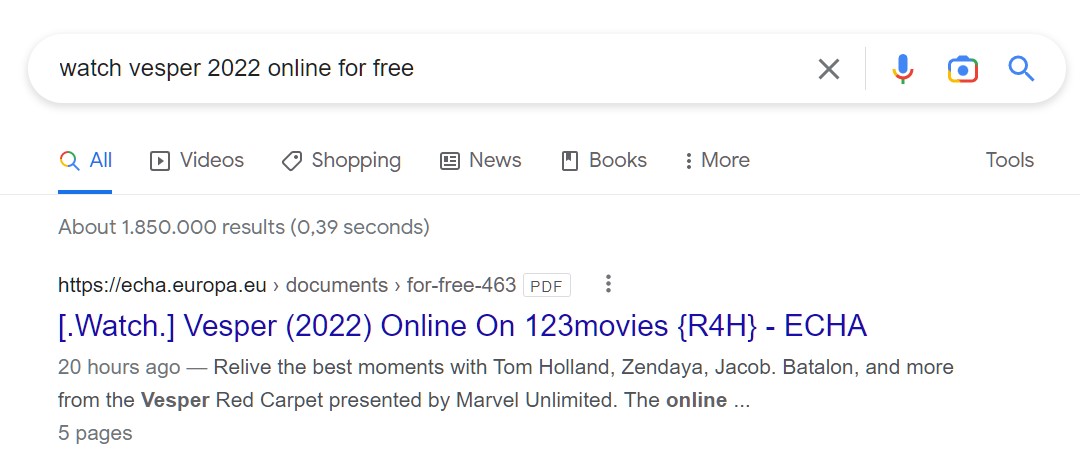The height and width of the screenshot is (470, 1080).
Task: Click the News newspaper icon
Action: click(450, 161)
